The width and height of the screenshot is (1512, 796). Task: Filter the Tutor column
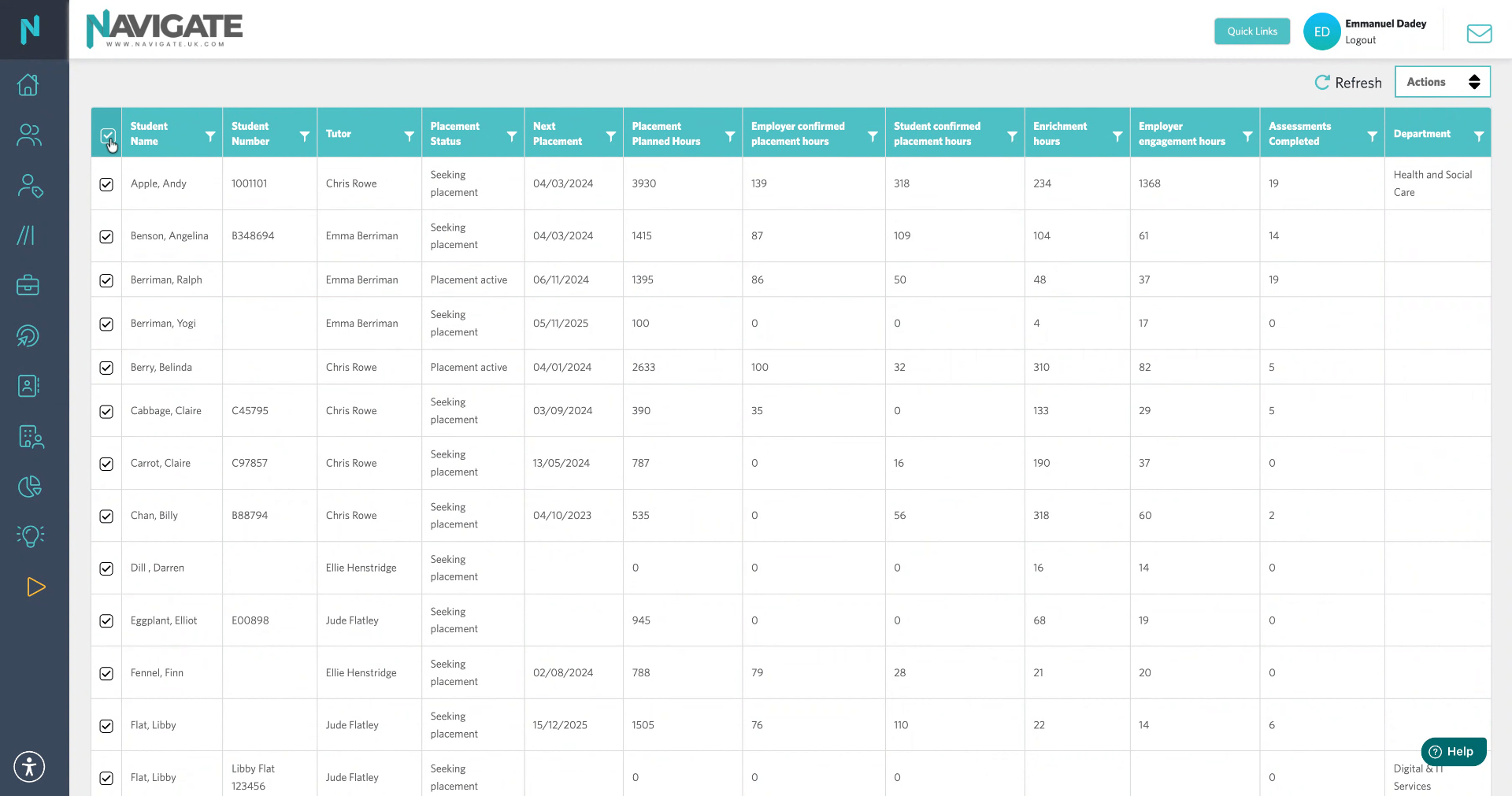[x=409, y=136]
